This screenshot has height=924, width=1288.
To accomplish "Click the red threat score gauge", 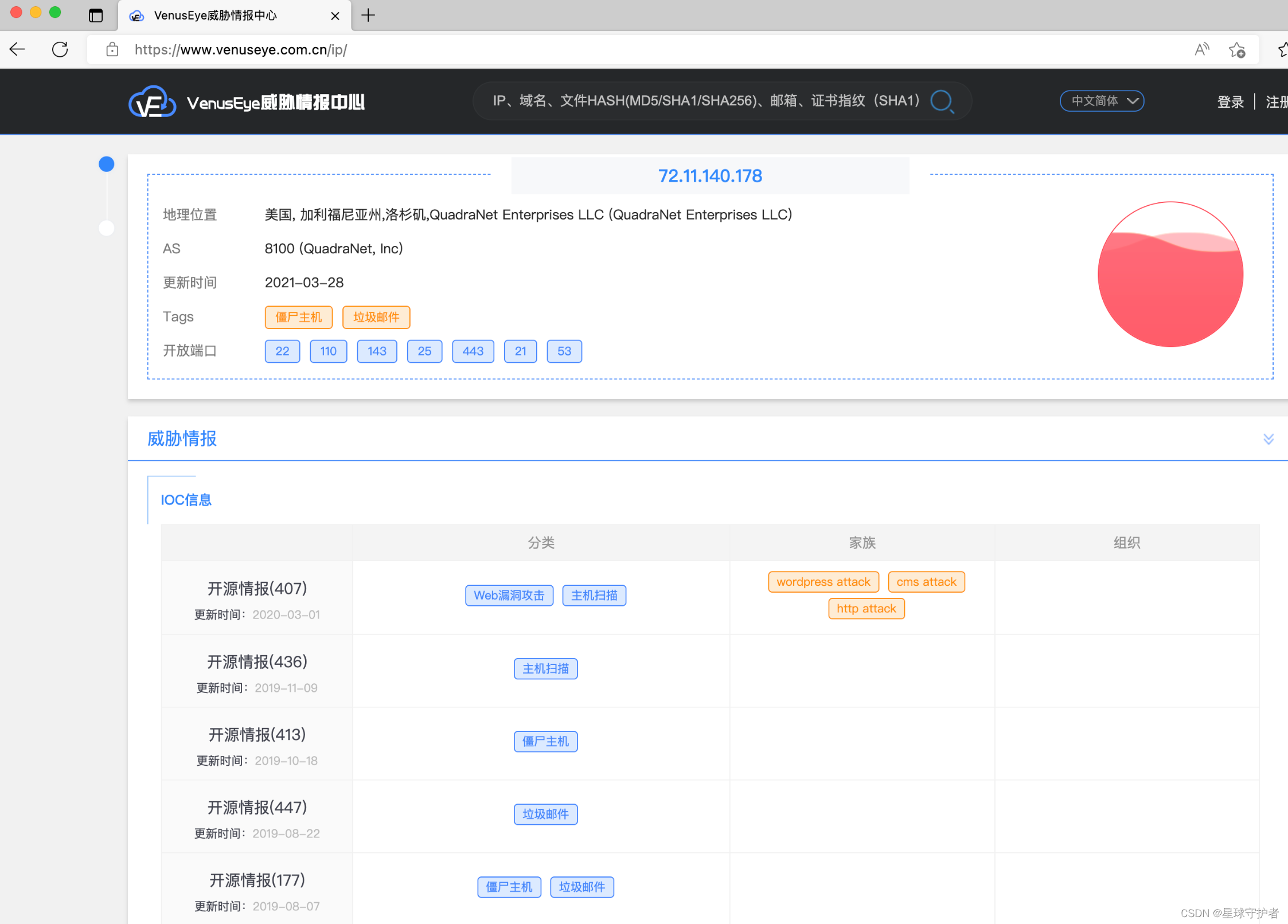I will pos(1170,275).
